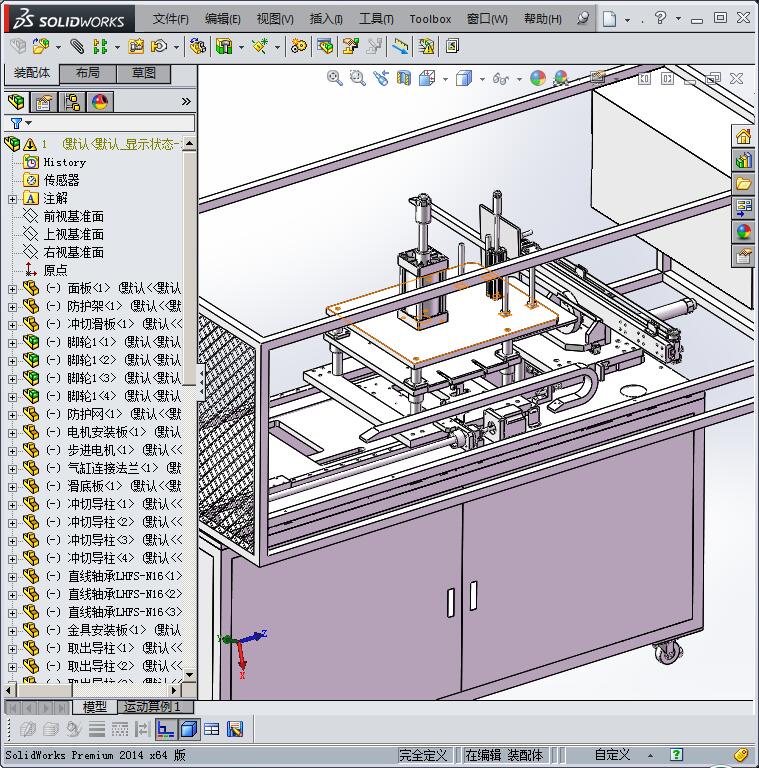The height and width of the screenshot is (768, 759).
Task: Open the 工具(T) menu
Action: (376, 19)
